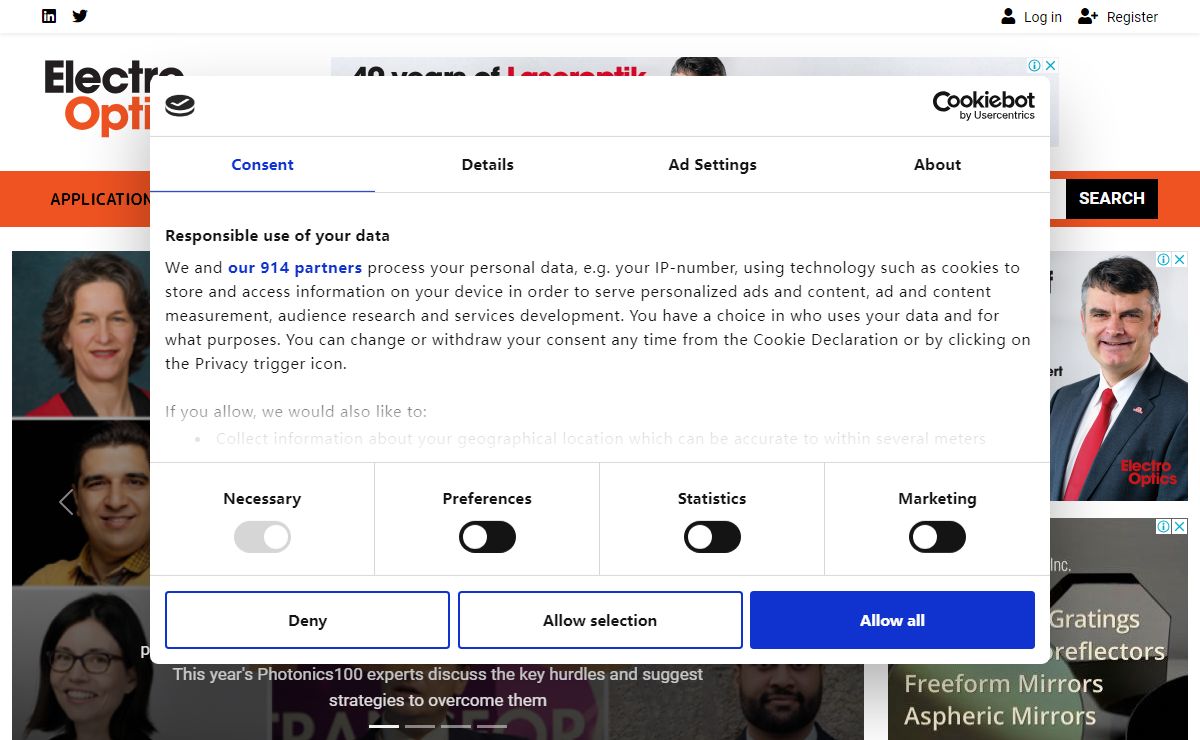Open the LinkedIn social icon
This screenshot has height=740, width=1200.
coord(49,16)
